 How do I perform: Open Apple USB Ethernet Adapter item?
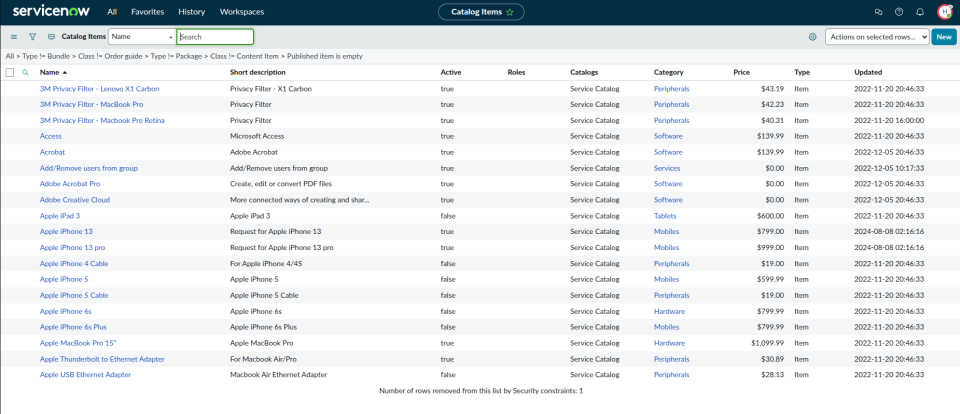[x=85, y=375]
